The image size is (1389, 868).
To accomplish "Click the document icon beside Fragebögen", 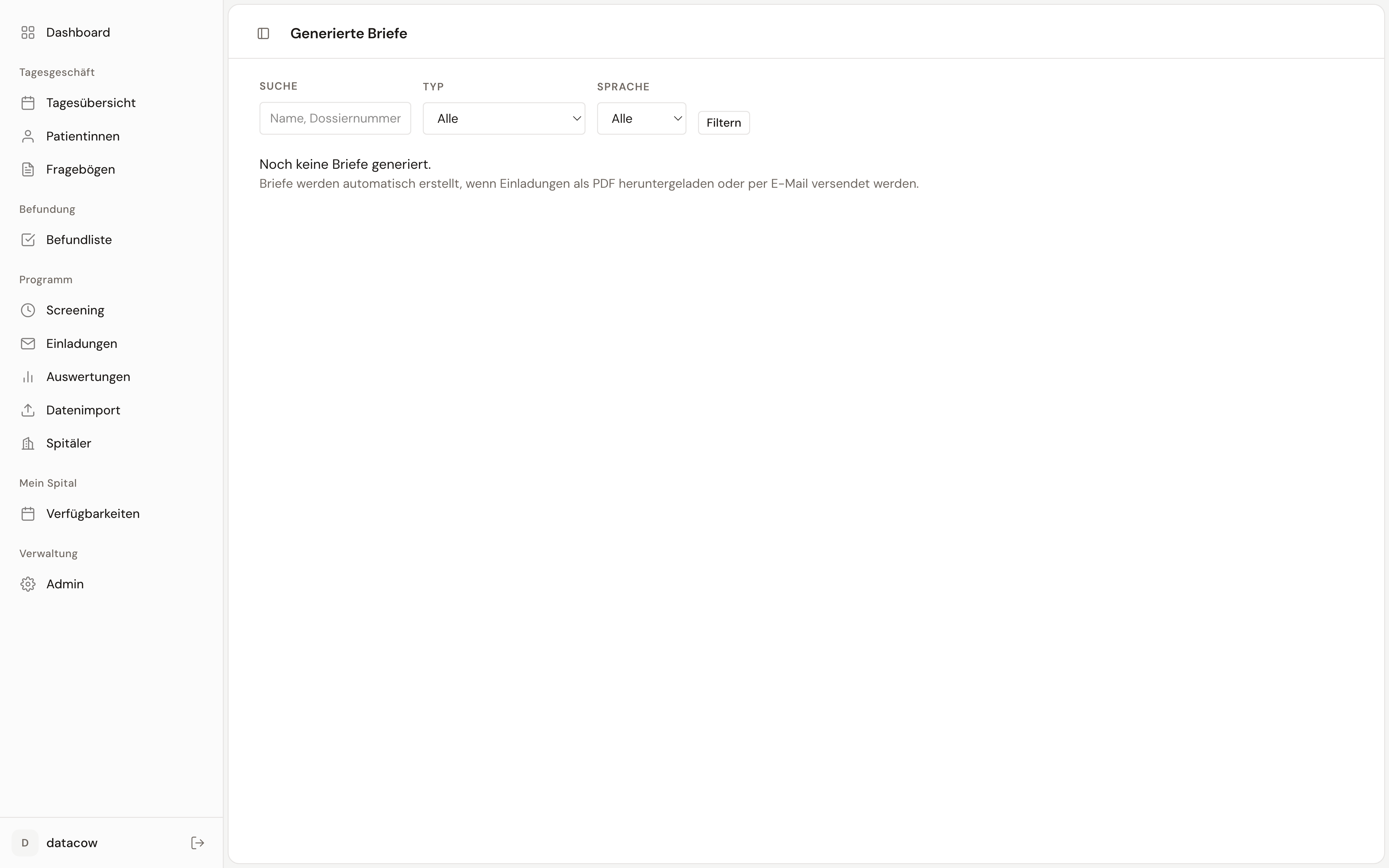I will pos(28,170).
